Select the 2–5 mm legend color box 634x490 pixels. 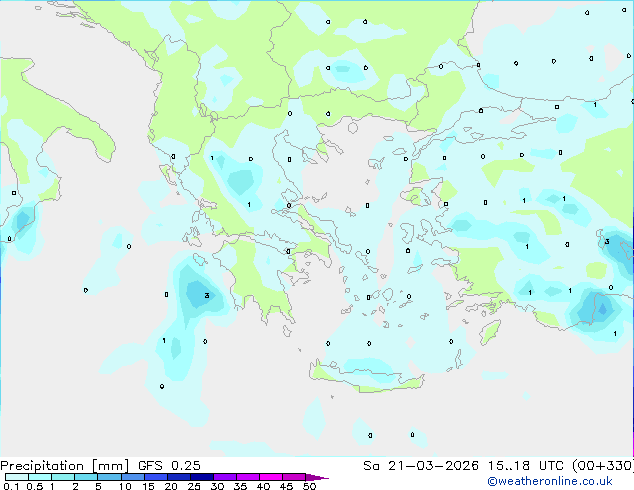point(86,477)
